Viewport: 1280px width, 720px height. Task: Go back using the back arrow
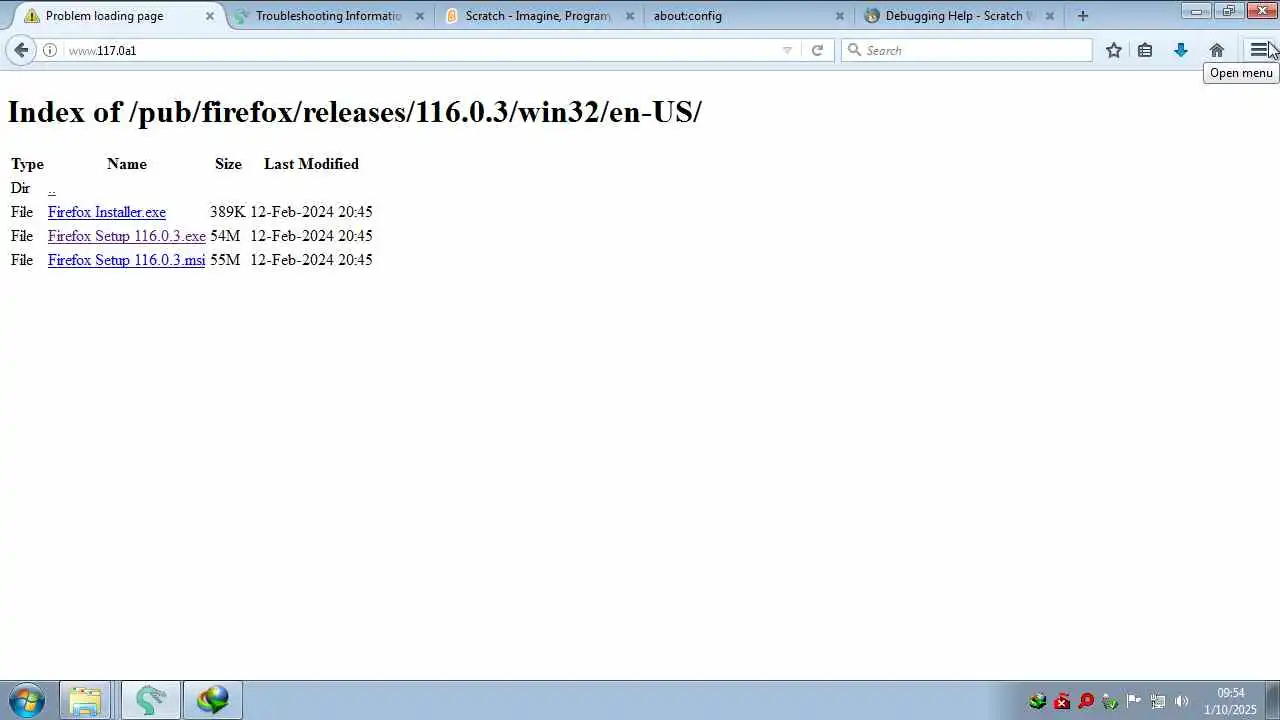click(x=21, y=50)
